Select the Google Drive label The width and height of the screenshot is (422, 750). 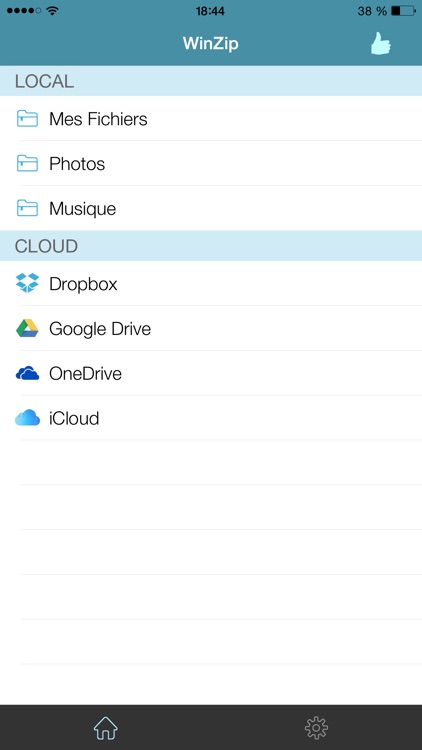100,329
